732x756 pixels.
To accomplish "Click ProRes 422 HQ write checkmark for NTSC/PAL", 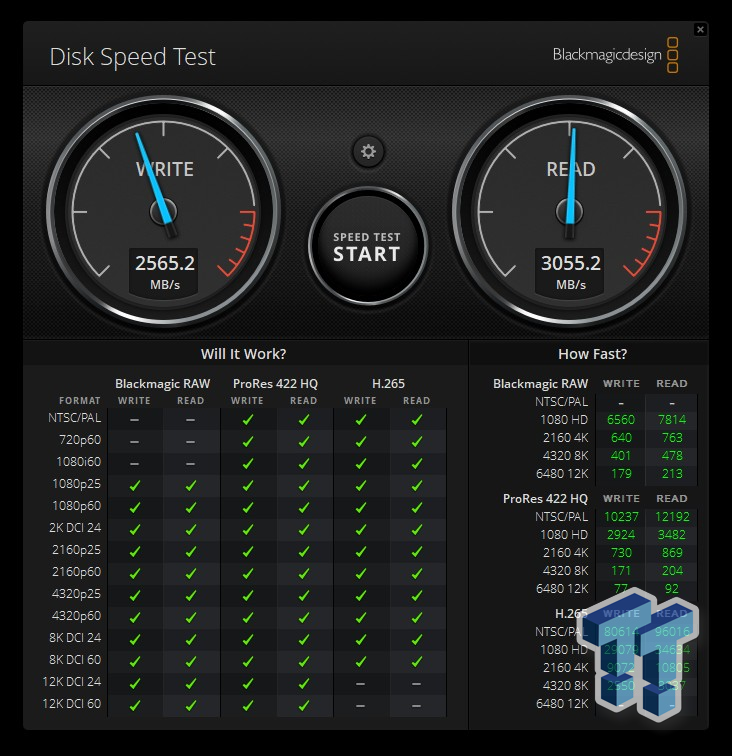I will point(247,420).
